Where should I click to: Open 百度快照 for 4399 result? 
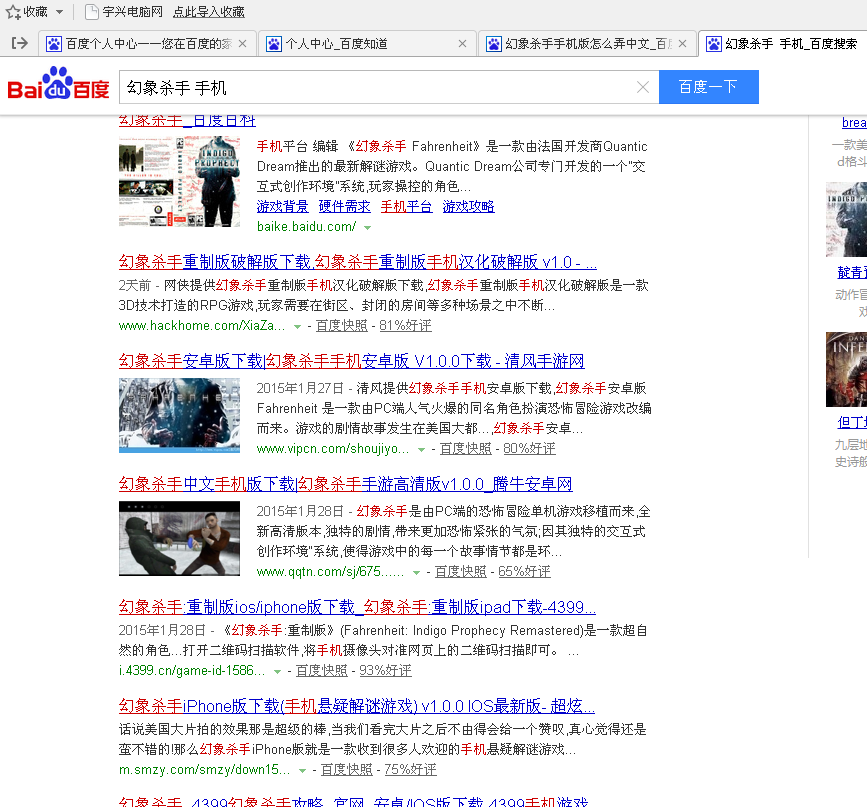(x=322, y=670)
